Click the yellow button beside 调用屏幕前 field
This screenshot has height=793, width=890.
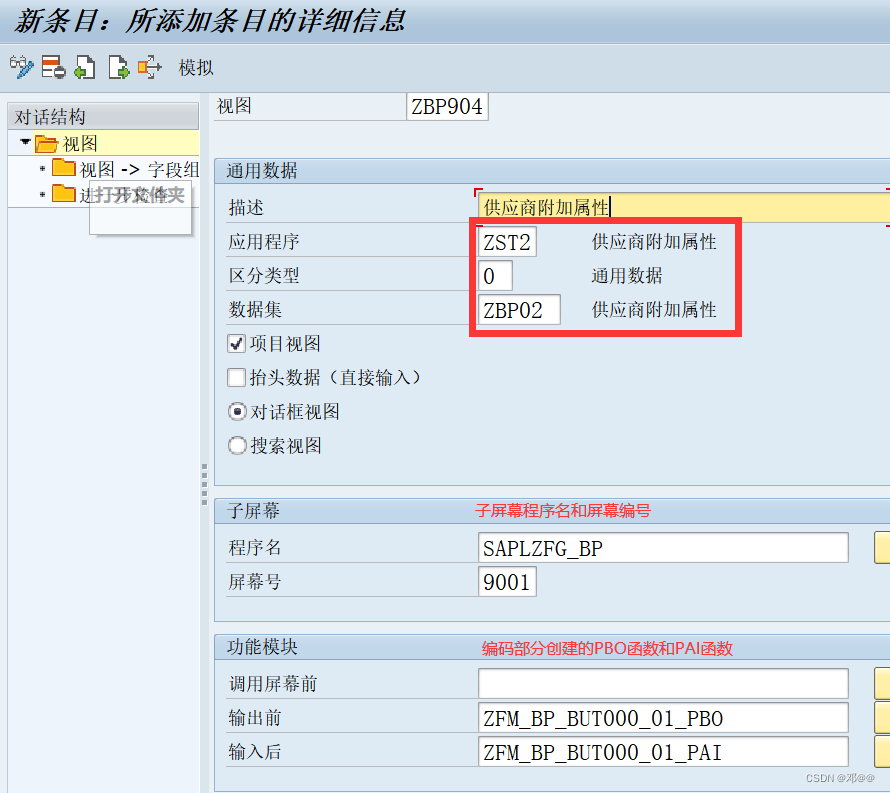pyautogui.click(x=882, y=683)
